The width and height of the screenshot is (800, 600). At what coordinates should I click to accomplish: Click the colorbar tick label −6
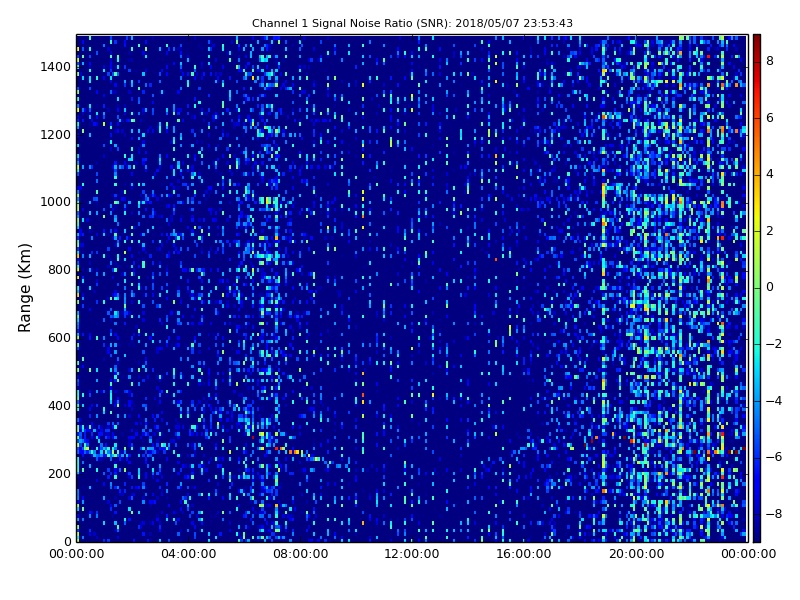(774, 457)
